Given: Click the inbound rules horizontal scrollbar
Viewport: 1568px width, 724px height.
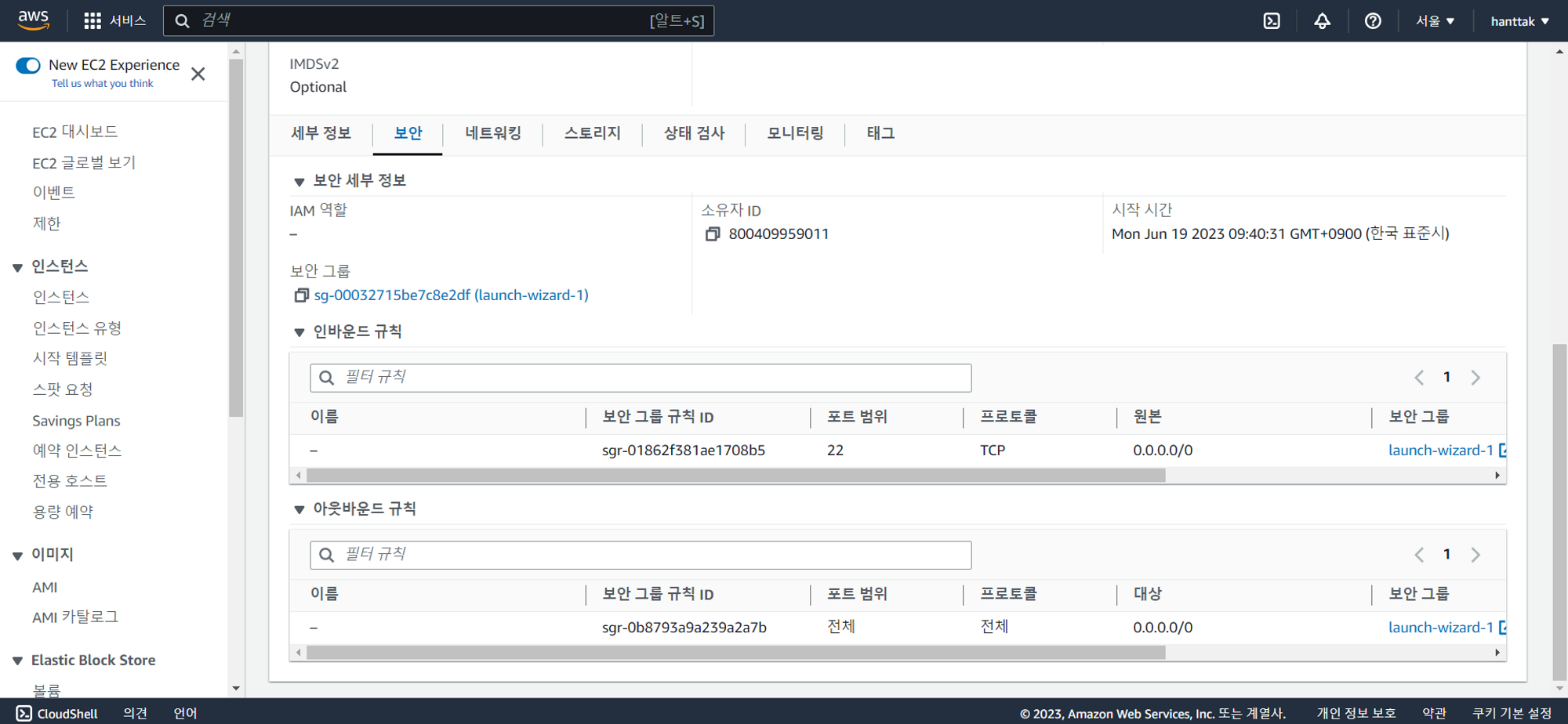Looking at the screenshot, I should 735,476.
